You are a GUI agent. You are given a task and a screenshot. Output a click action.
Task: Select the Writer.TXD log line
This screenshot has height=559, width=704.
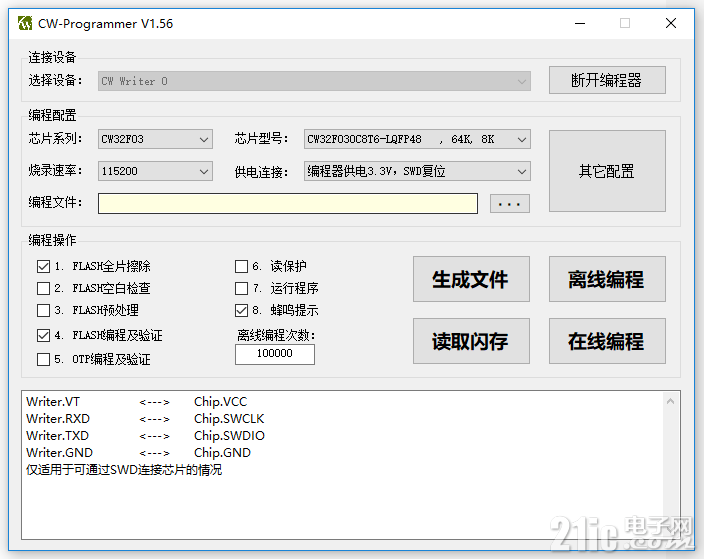[x=145, y=436]
